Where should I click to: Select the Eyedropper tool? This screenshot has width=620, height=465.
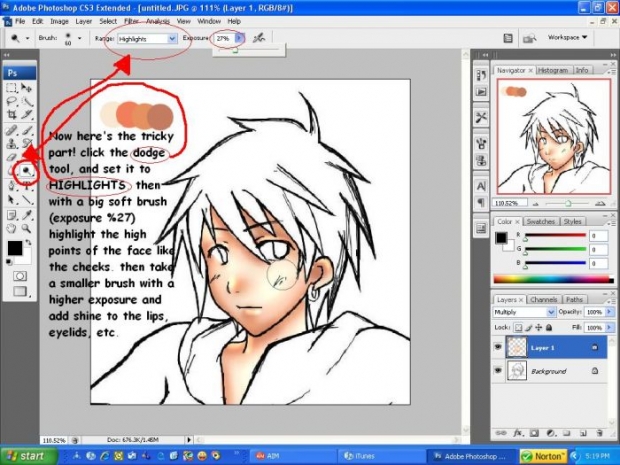pyautogui.click(x=26, y=215)
